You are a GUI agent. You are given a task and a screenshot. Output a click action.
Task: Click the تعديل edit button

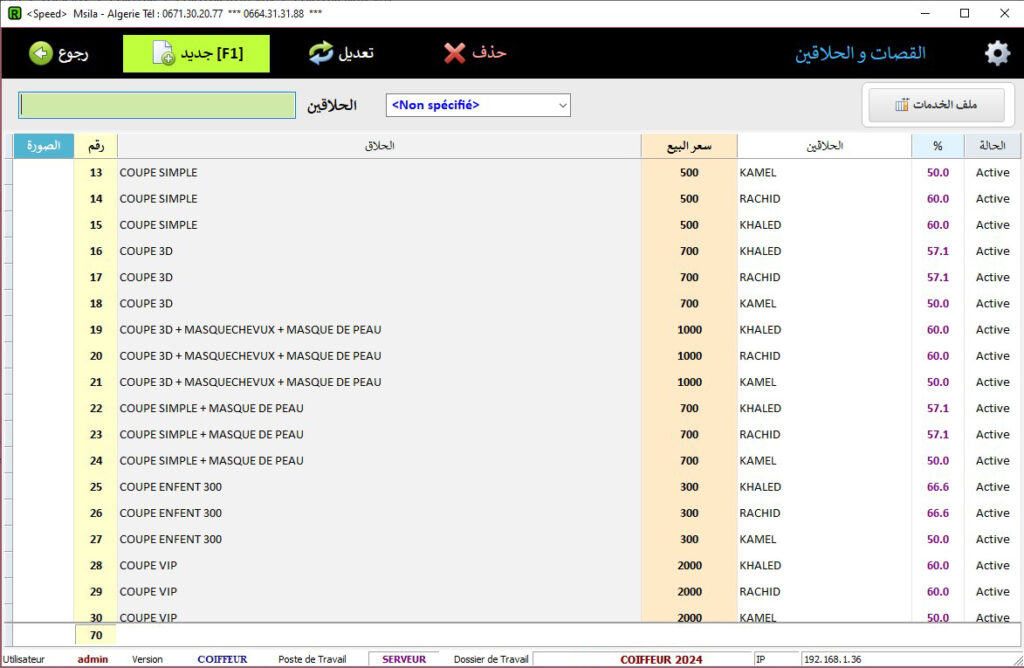[342, 54]
